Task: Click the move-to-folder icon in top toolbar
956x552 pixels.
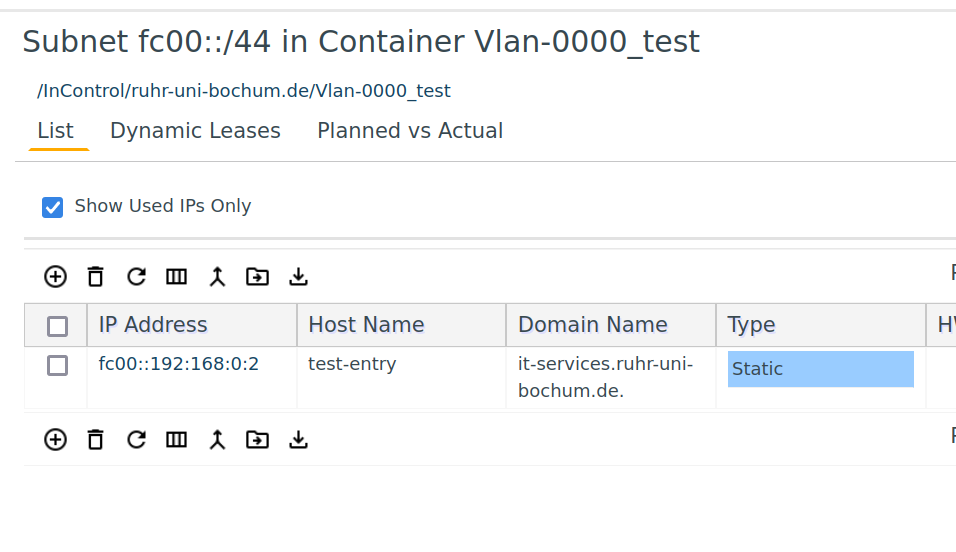Action: [x=257, y=277]
